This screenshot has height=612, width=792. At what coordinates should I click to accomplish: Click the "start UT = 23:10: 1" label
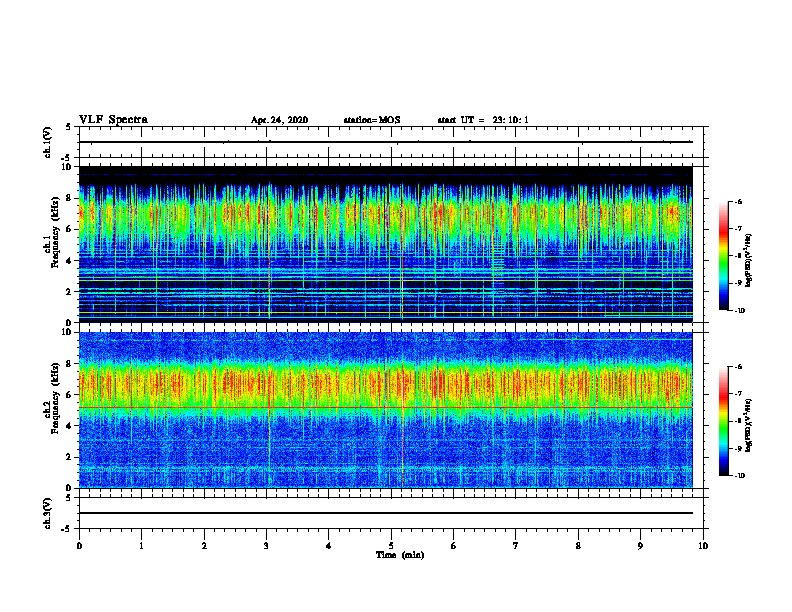coord(483,120)
